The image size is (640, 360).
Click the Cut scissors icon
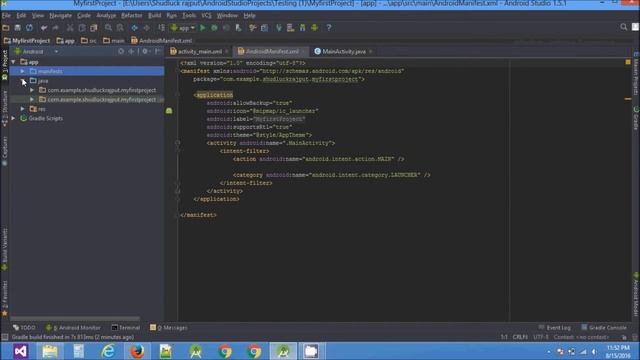70,28
